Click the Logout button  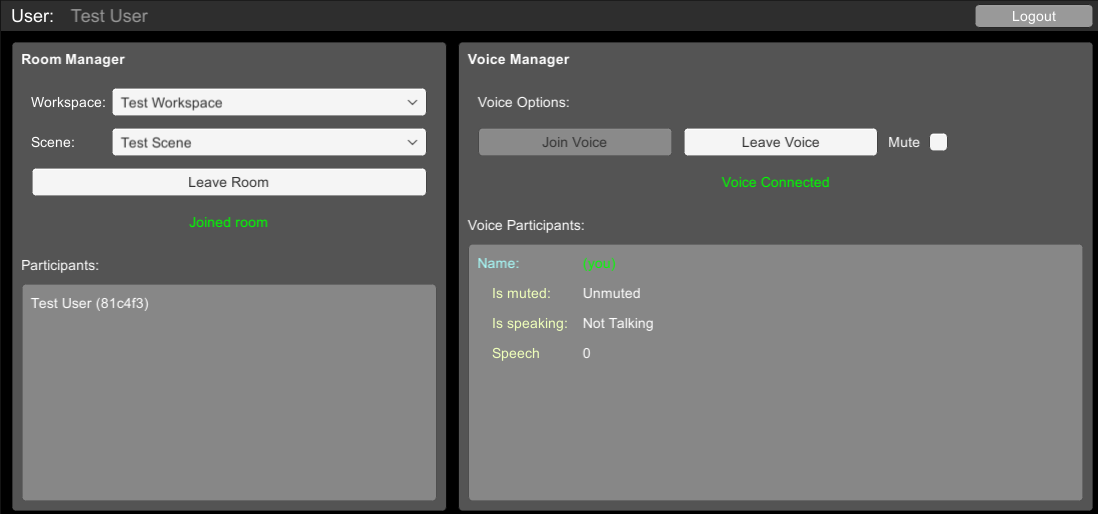(1033, 16)
